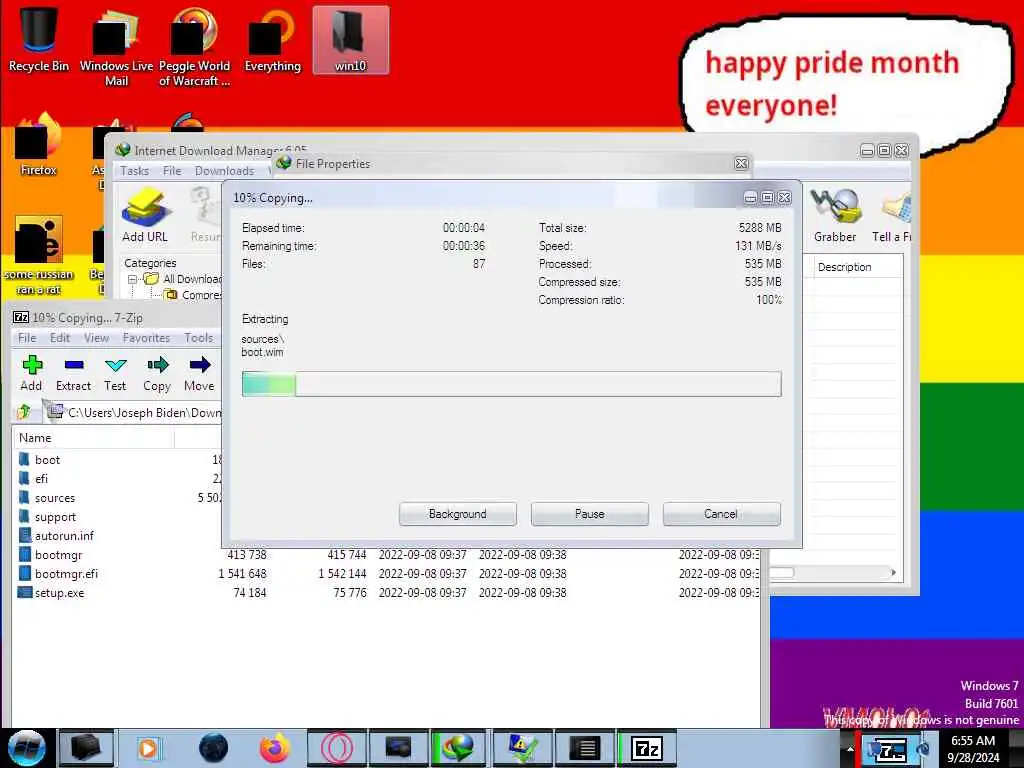
Task: Click the Extract icon in 7-Zip
Action: point(73,373)
